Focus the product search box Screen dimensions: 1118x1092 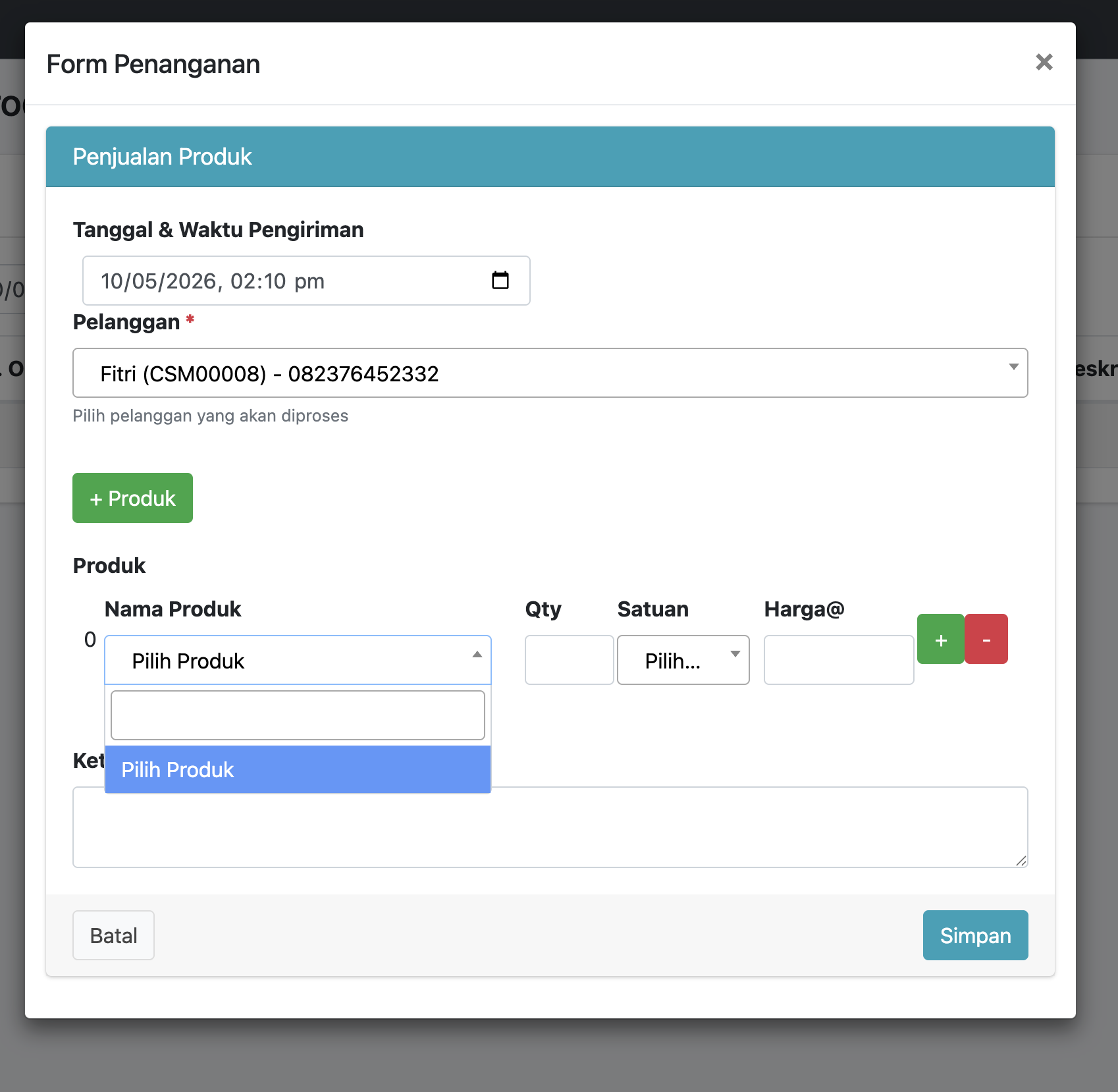click(x=298, y=715)
